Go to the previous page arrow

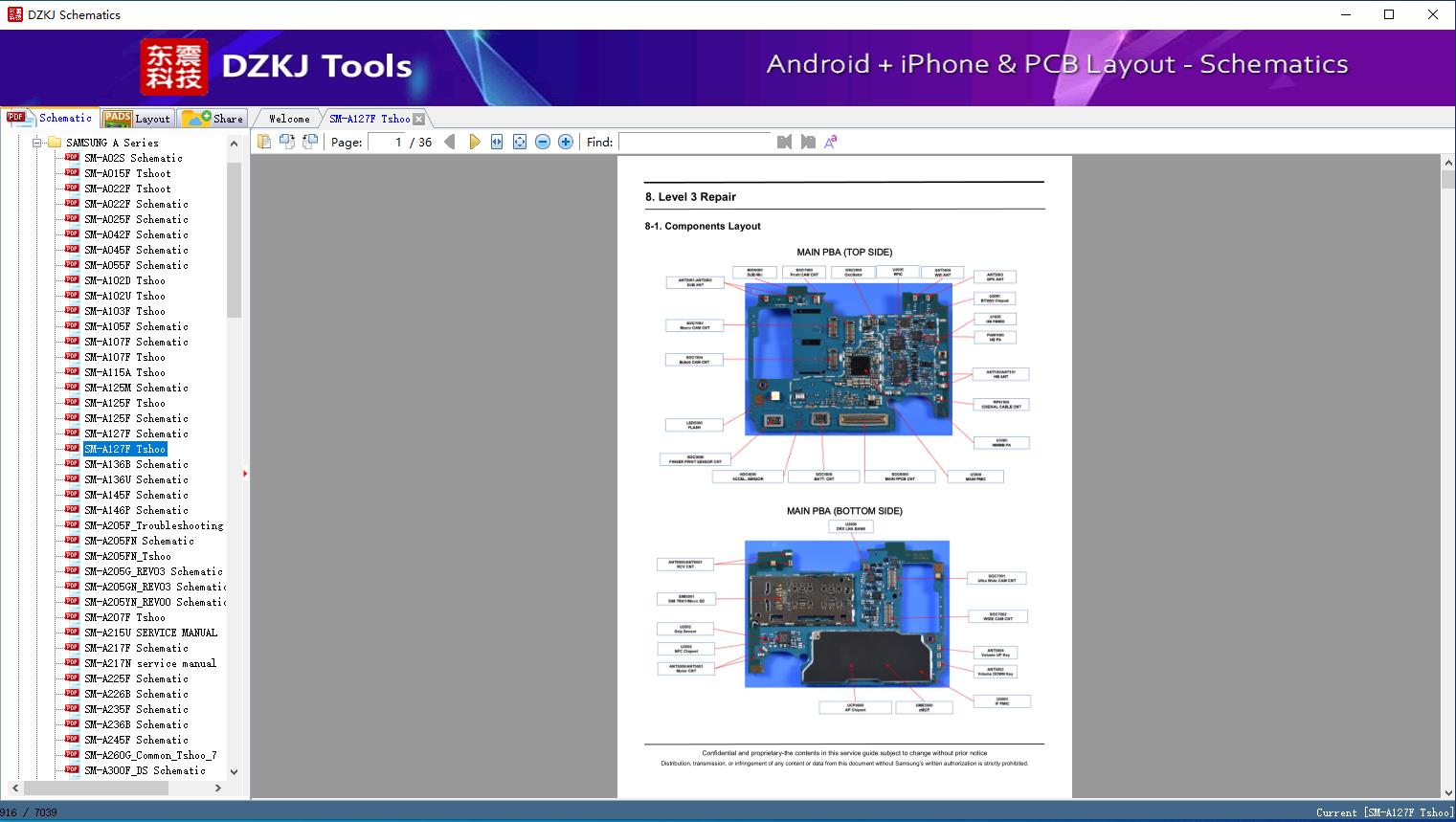pyautogui.click(x=449, y=142)
